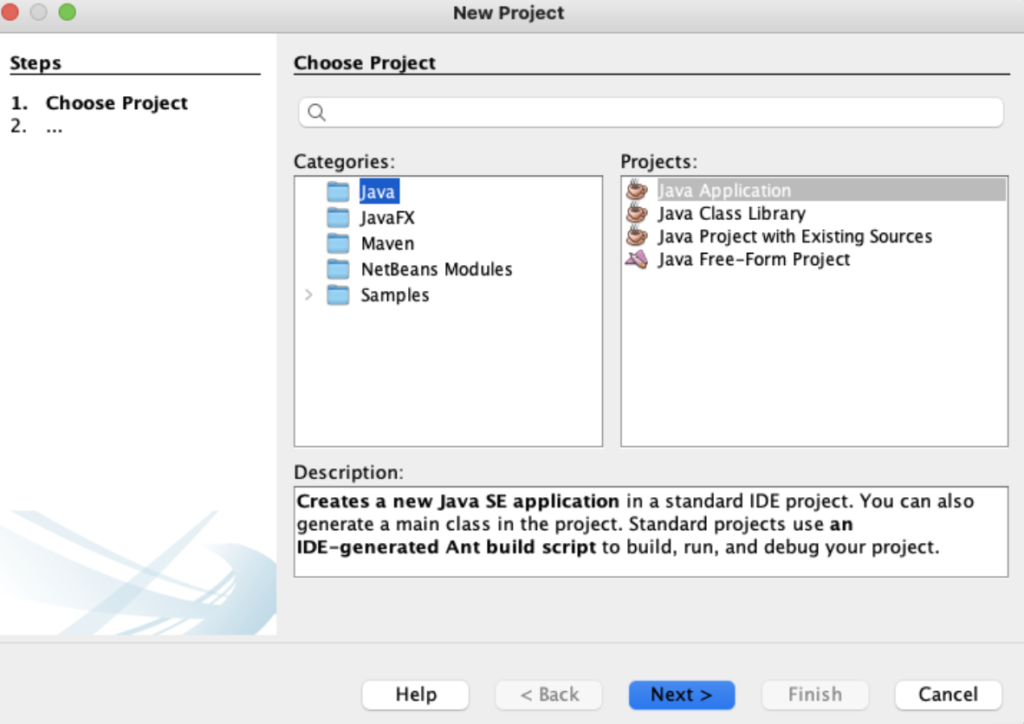
Task: Click the Java Class Library icon
Action: tap(636, 213)
